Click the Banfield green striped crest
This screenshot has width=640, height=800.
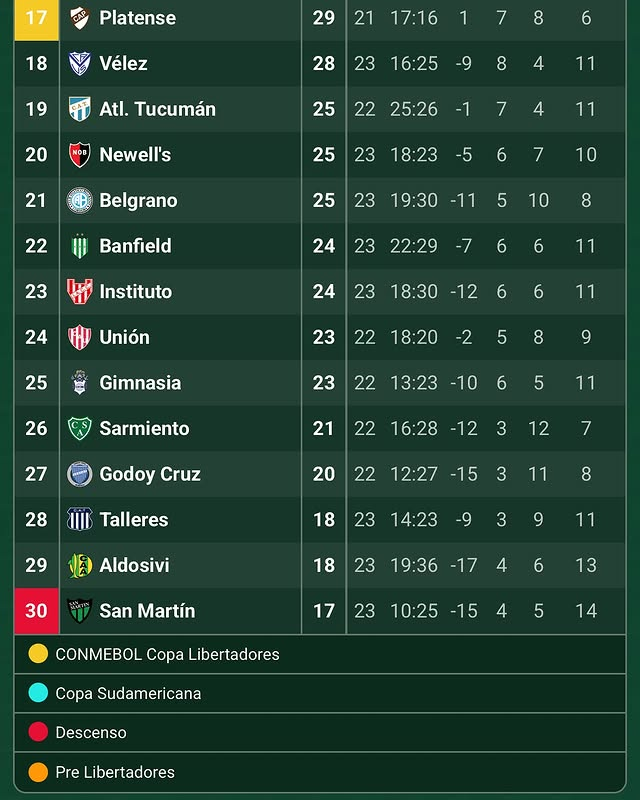click(x=80, y=246)
